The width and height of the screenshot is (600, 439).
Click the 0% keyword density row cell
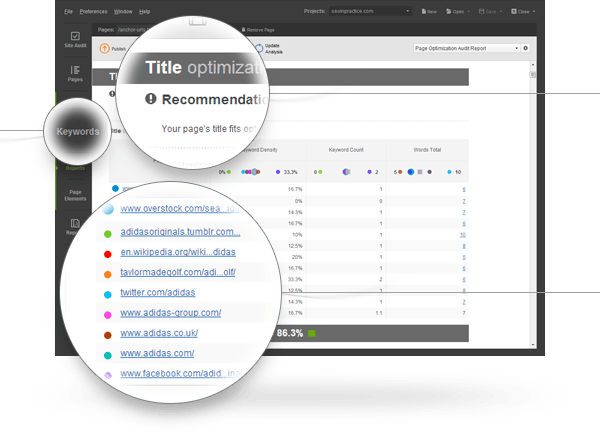pyautogui.click(x=298, y=201)
